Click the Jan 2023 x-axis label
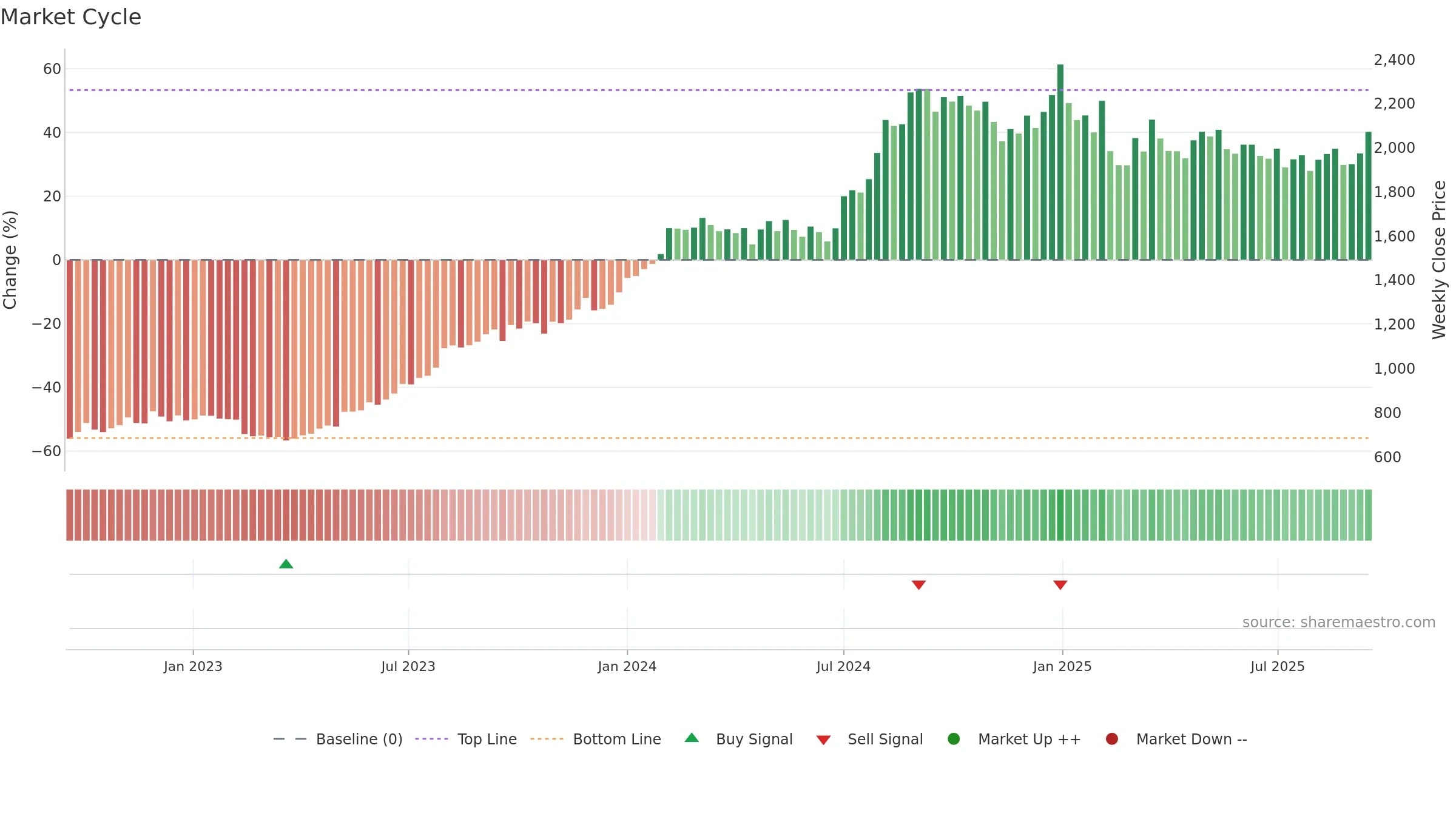 [x=193, y=667]
